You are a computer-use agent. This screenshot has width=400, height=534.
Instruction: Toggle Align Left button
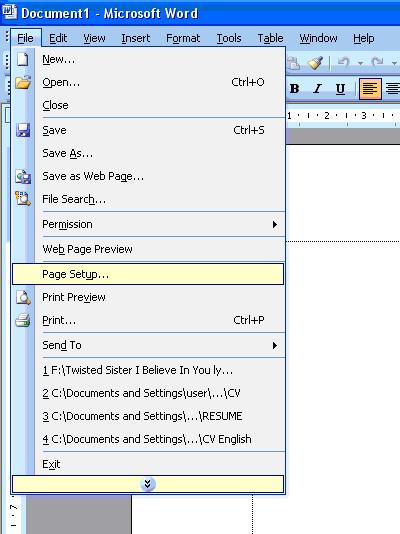coord(370,89)
